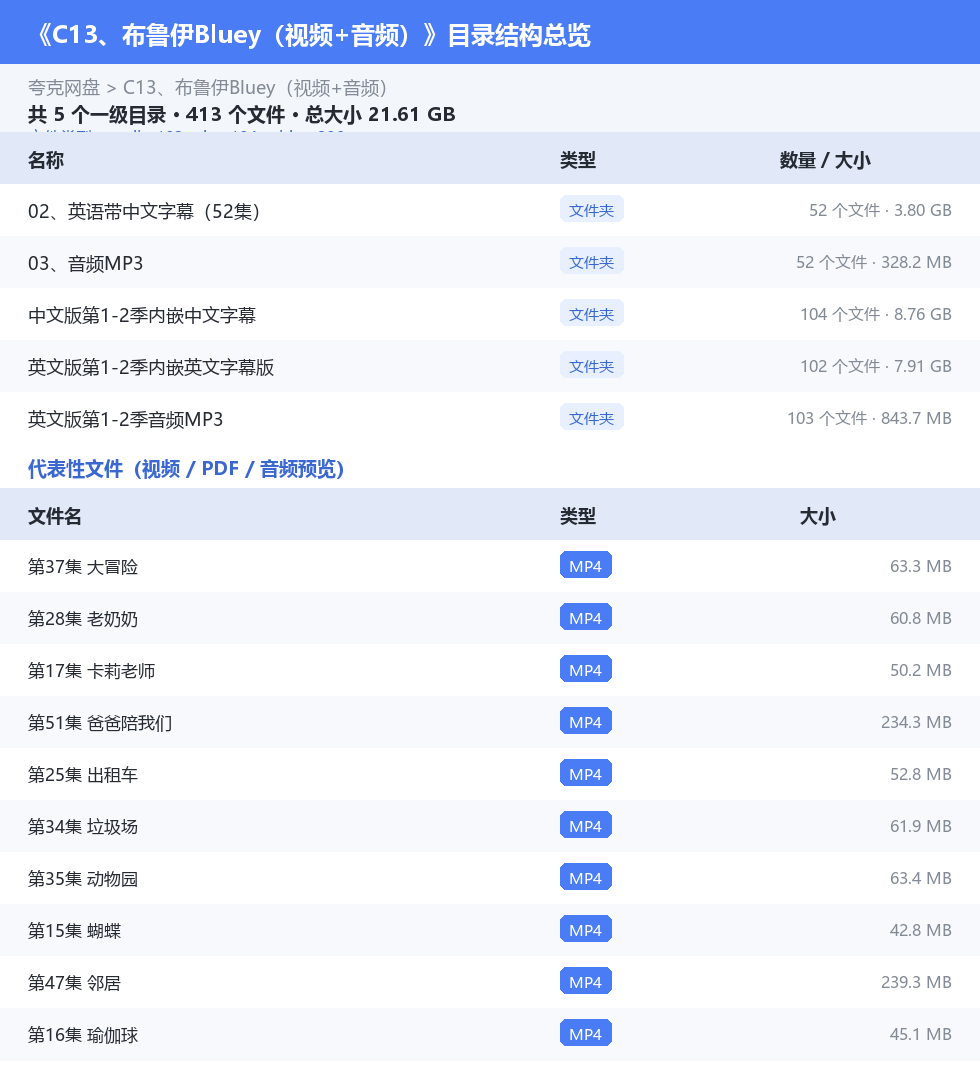Click the summary line 共 5 个一级目录
The image size is (980, 1092).
click(242, 114)
